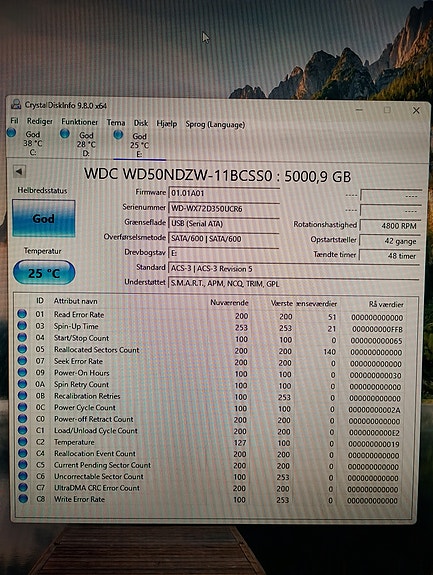Click status orb for Current Pending Sector Count

(x=23, y=464)
